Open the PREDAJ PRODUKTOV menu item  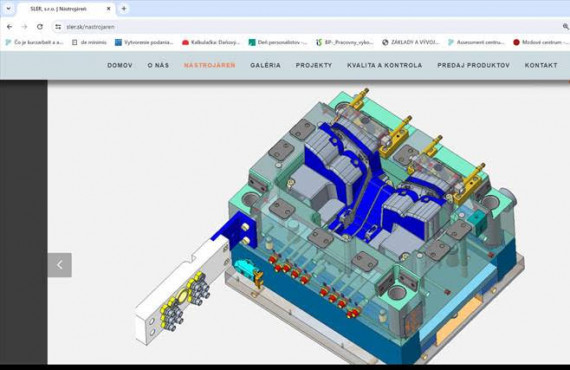(473, 65)
